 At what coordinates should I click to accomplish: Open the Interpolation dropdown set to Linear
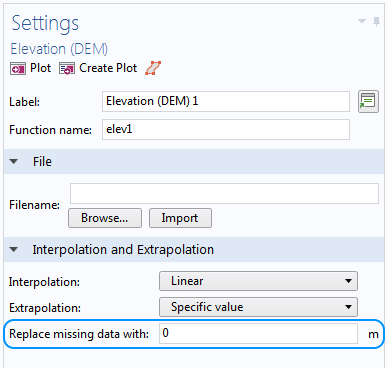coord(258,281)
